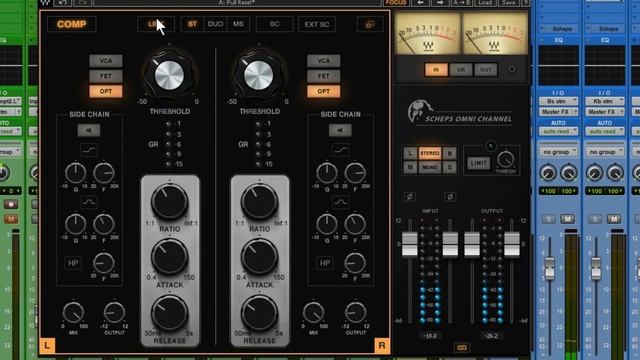This screenshot has width=640, height=360.
Task: Click the redo arrow in plugin toolbar
Action: tap(82, 3)
